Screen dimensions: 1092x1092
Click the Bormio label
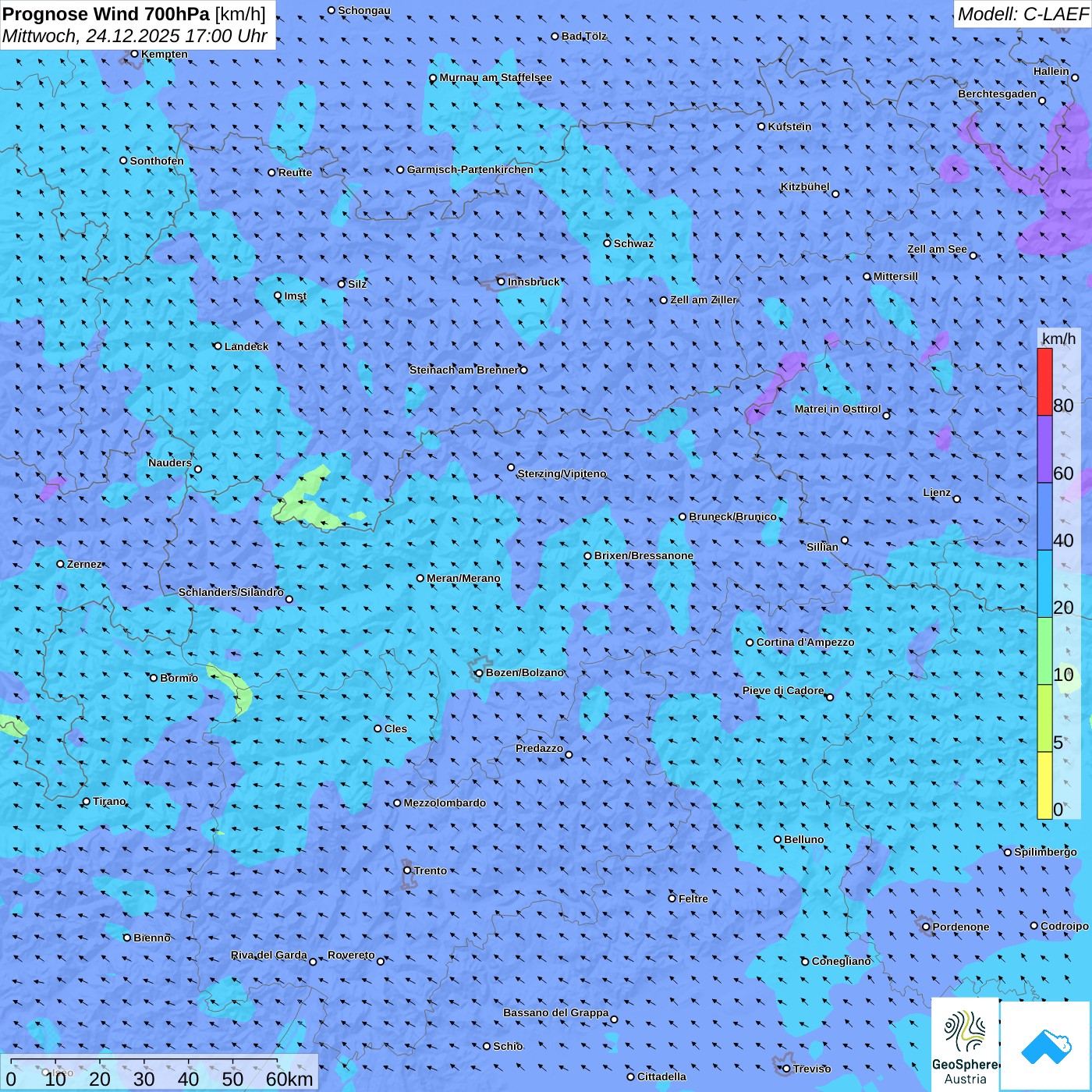click(x=179, y=678)
